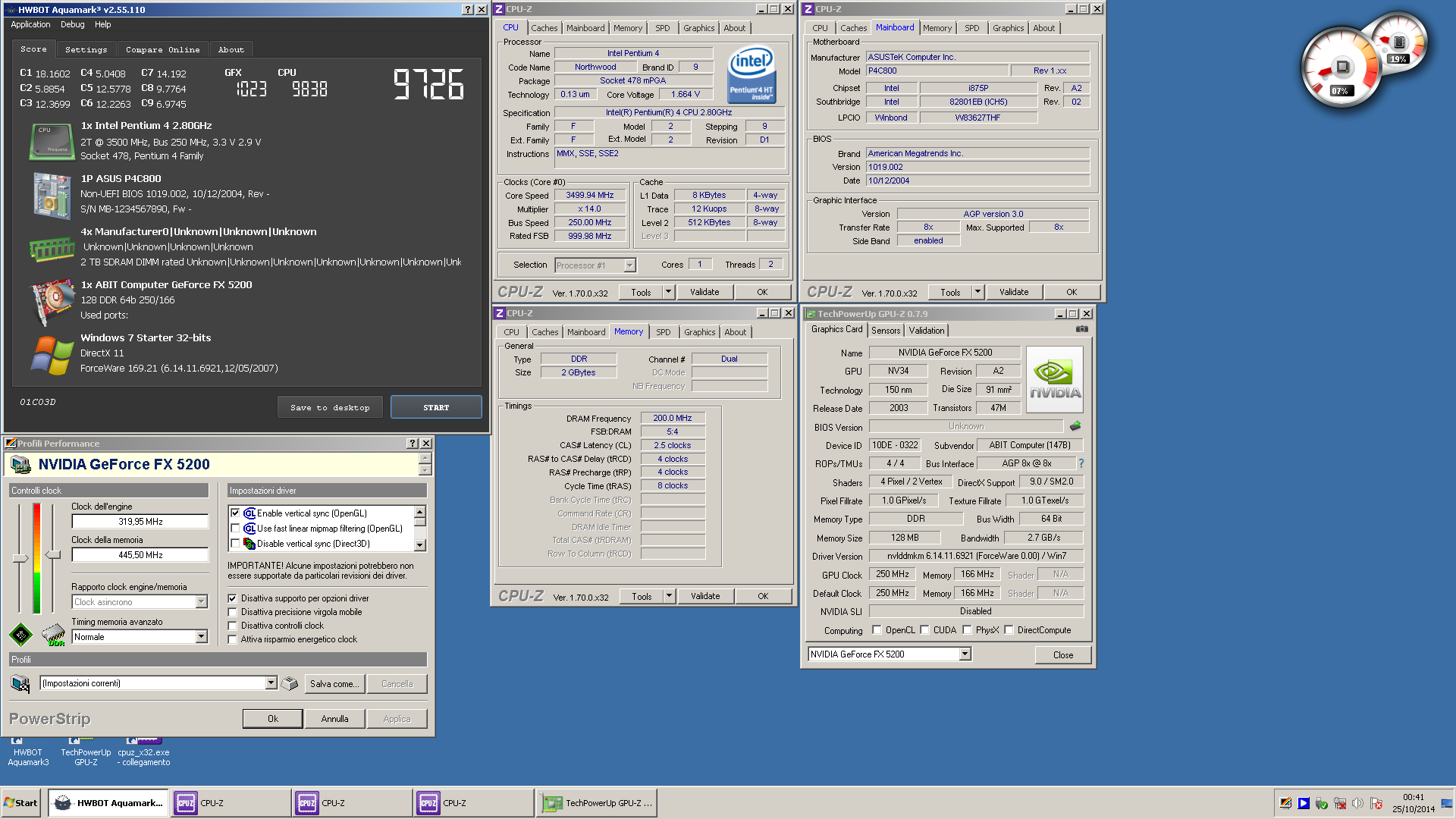Click the monitor icon beside NVIDIA GeForce FX 5200 title
The height and width of the screenshot is (819, 1456).
(x=21, y=464)
